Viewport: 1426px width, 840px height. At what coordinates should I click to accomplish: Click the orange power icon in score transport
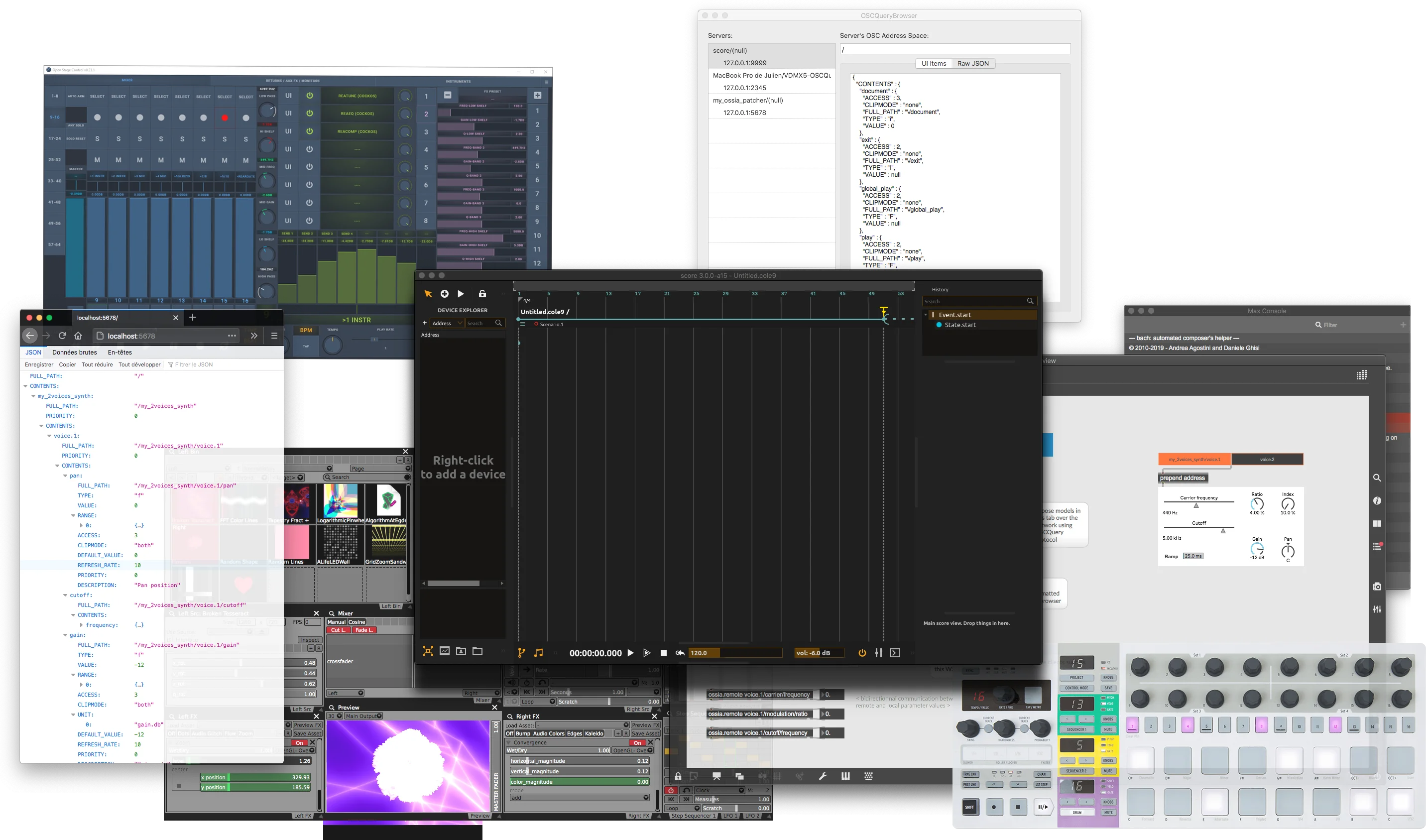pos(862,653)
